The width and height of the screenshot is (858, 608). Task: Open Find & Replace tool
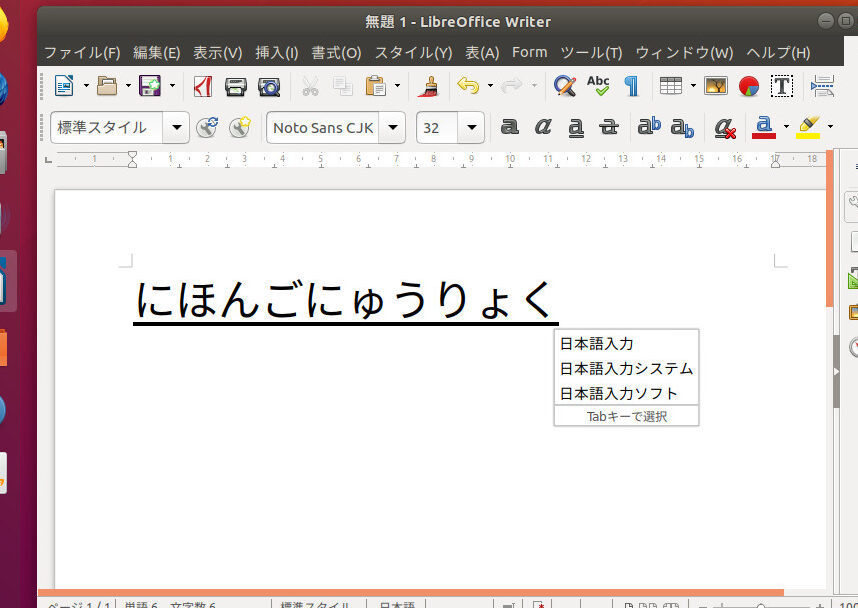click(x=565, y=86)
